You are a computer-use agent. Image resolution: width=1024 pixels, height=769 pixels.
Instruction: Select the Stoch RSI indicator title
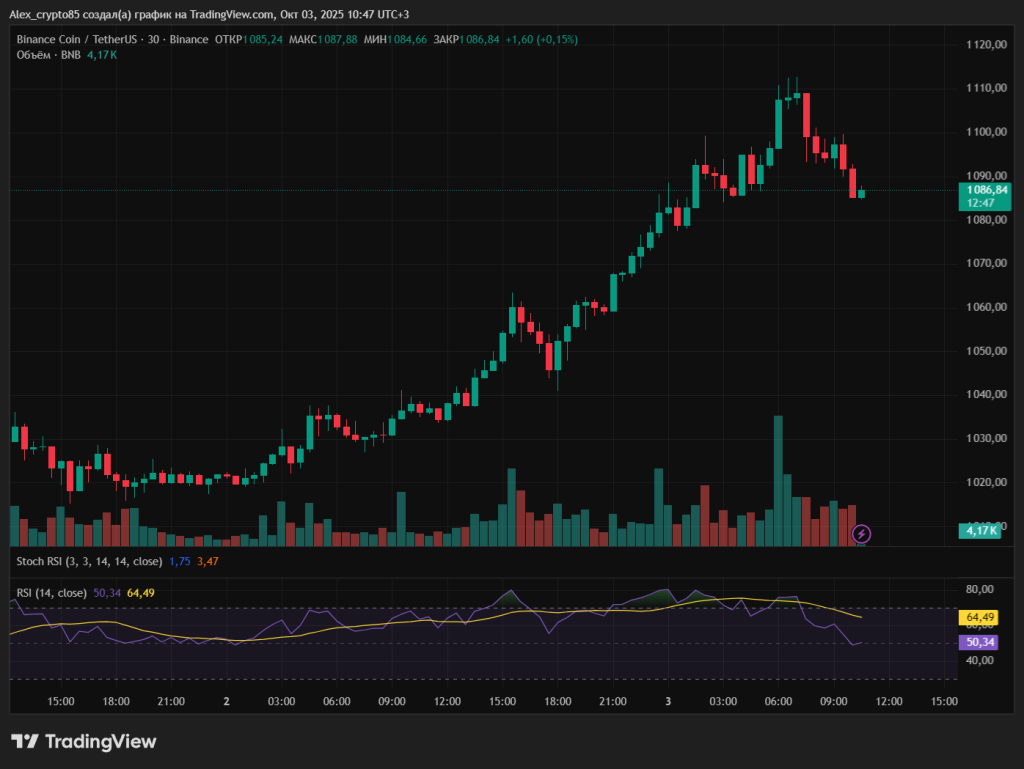pyautogui.click(x=89, y=561)
